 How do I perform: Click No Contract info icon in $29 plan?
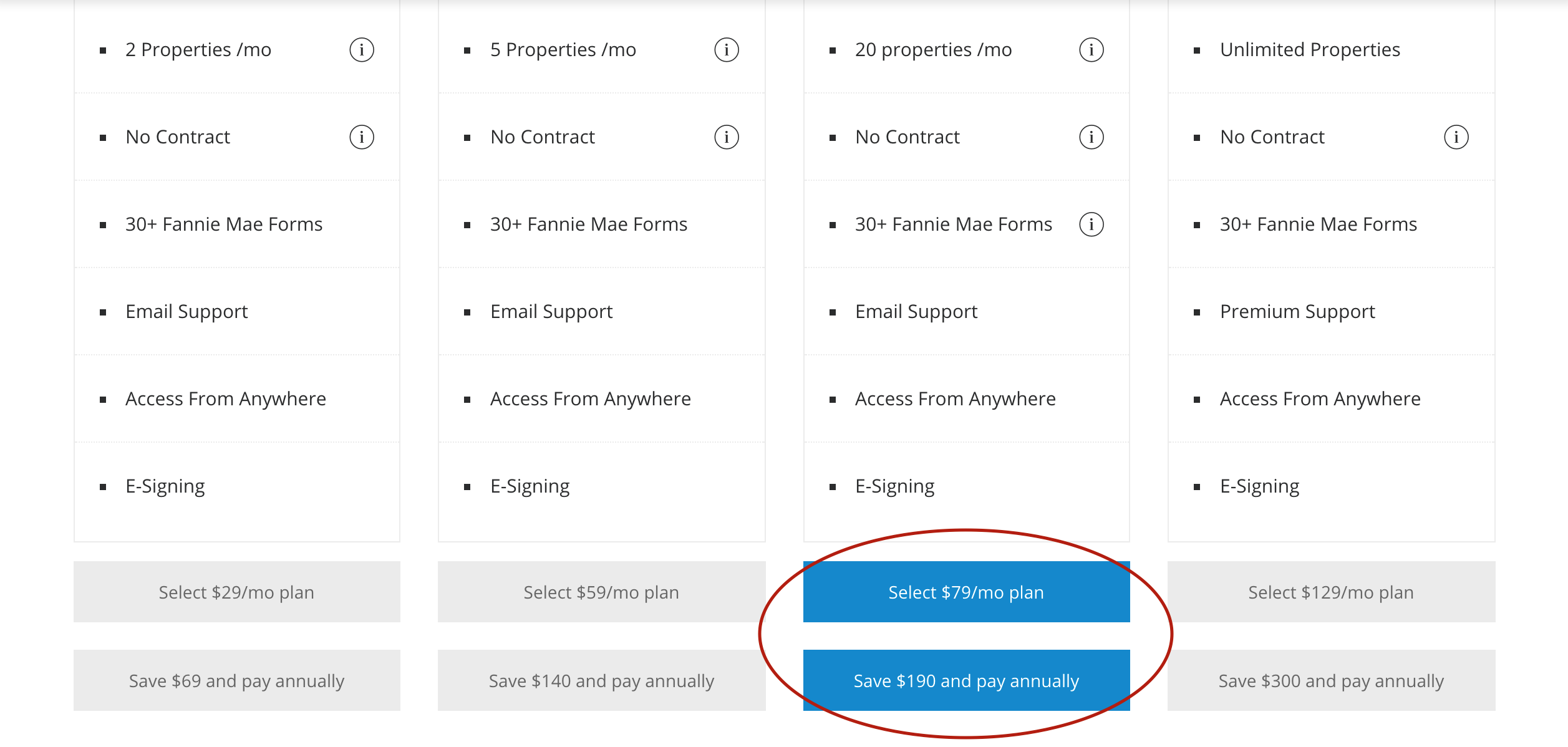click(x=362, y=137)
